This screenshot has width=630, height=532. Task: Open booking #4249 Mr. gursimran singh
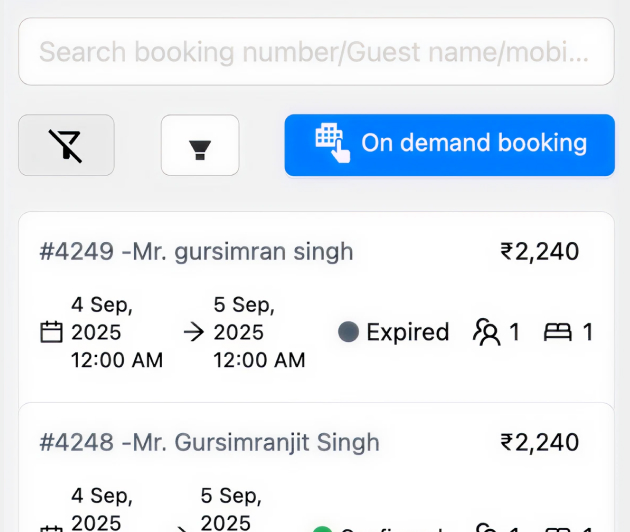[316, 307]
